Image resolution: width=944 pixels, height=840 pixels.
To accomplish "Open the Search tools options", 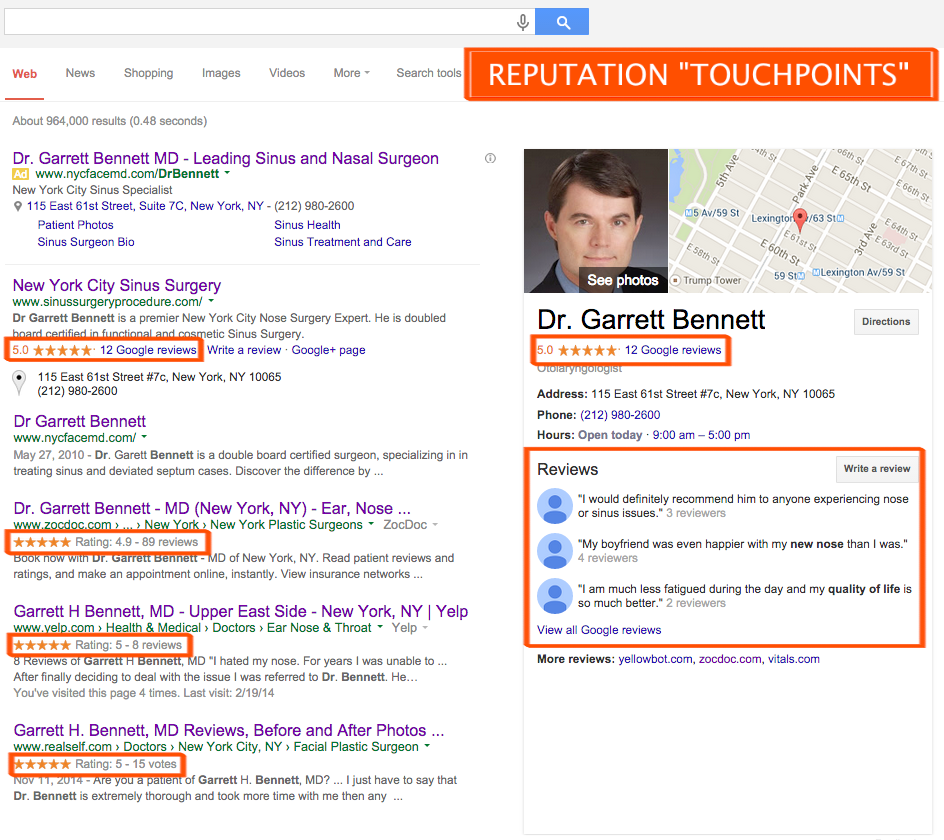I will click(429, 73).
